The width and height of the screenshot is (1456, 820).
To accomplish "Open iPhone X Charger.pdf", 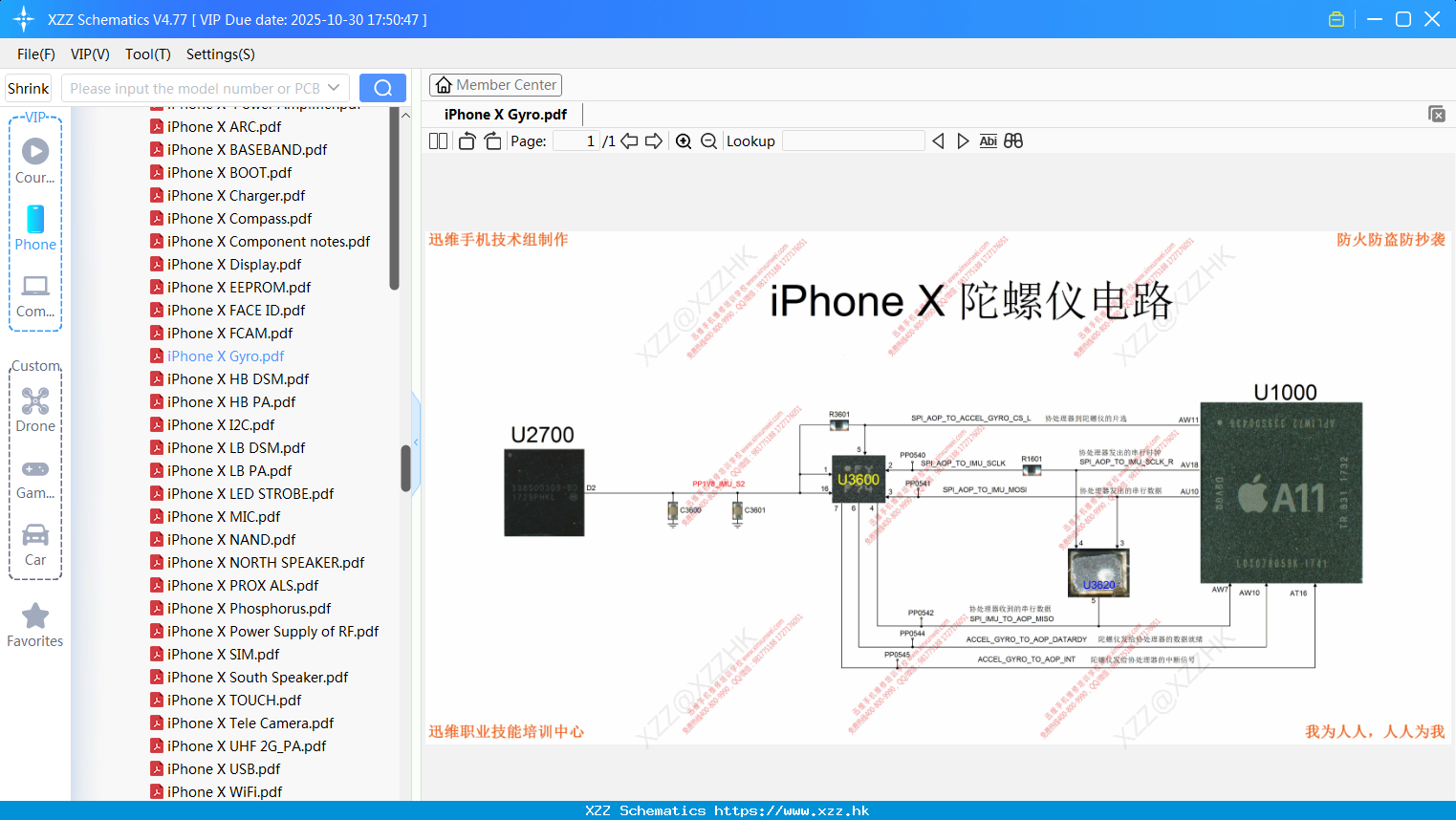I will coord(236,195).
